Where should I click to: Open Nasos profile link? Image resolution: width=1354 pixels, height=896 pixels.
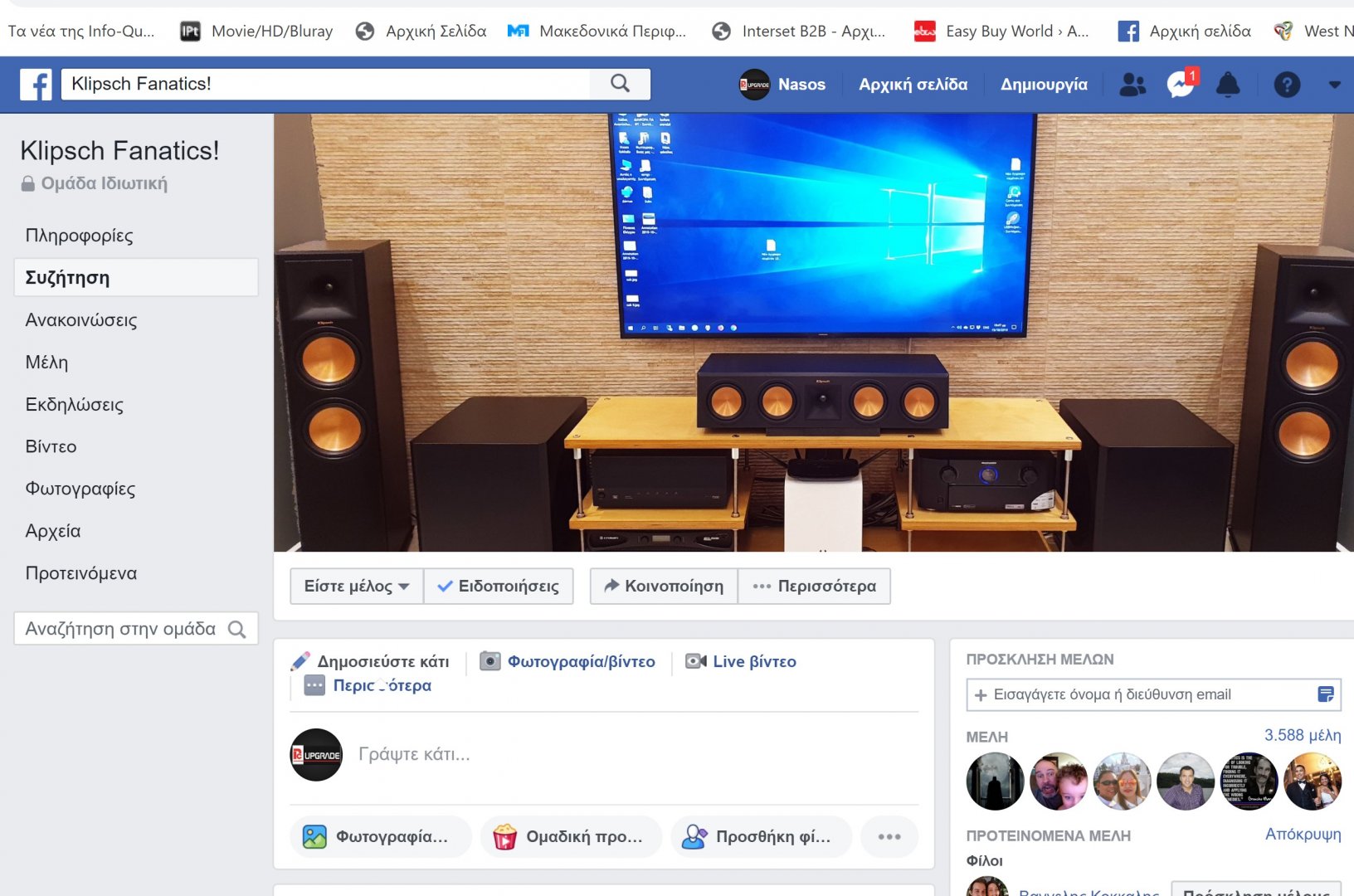pyautogui.click(x=801, y=85)
